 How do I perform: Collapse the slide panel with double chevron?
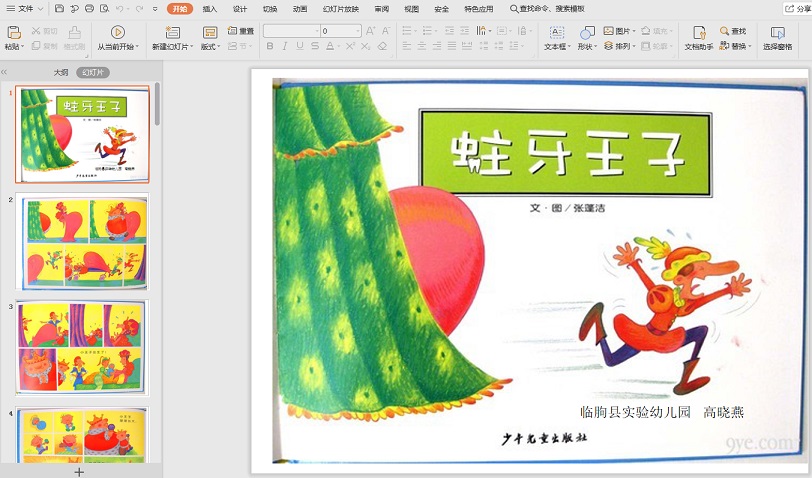pyautogui.click(x=4, y=72)
